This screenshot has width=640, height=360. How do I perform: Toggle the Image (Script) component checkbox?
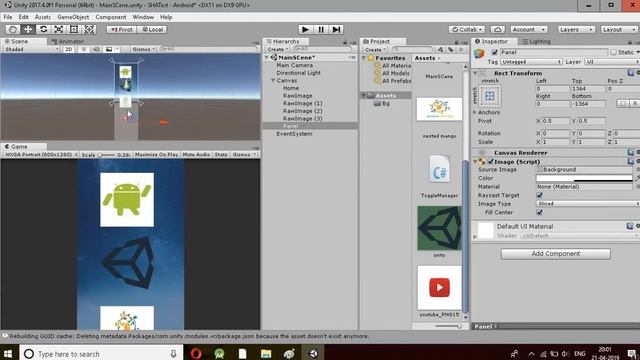point(491,162)
